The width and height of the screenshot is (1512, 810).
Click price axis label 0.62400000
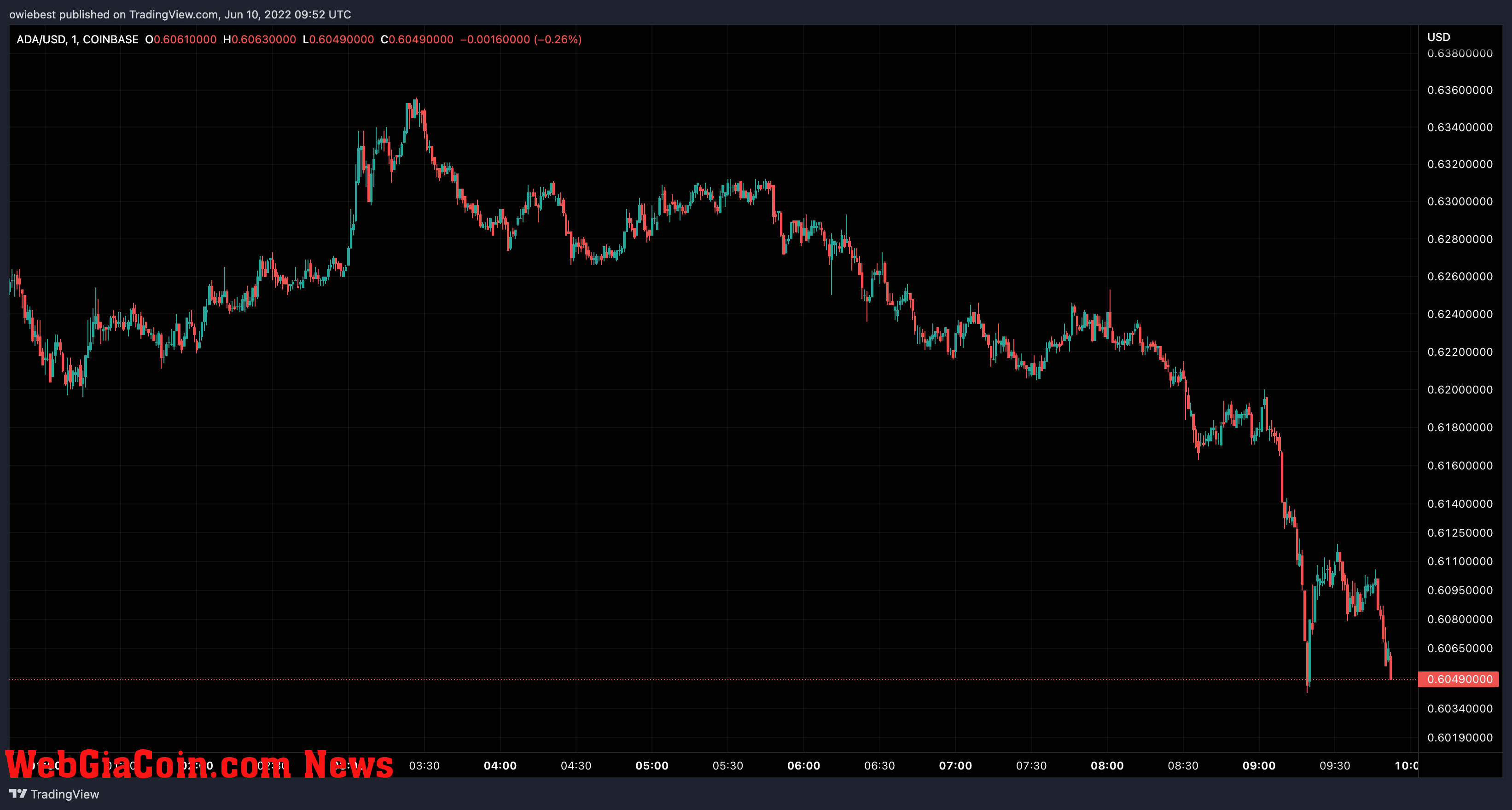click(x=1460, y=314)
